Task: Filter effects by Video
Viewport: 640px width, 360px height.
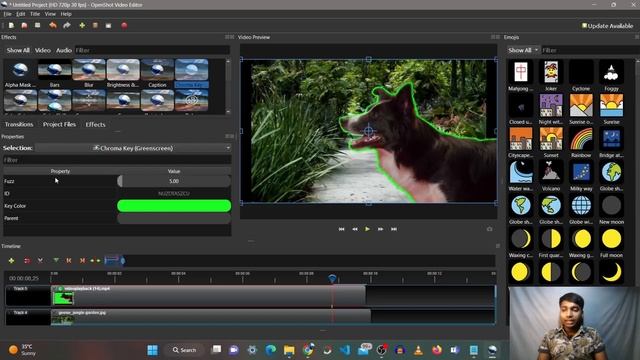Action: (42, 50)
